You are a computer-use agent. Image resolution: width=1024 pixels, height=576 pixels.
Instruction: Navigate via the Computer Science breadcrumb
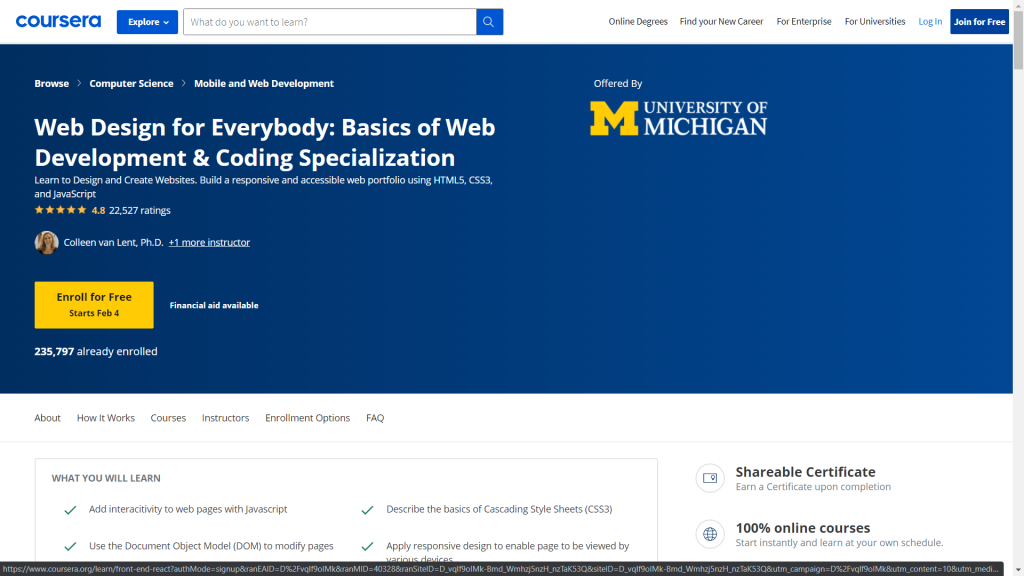[x=131, y=83]
